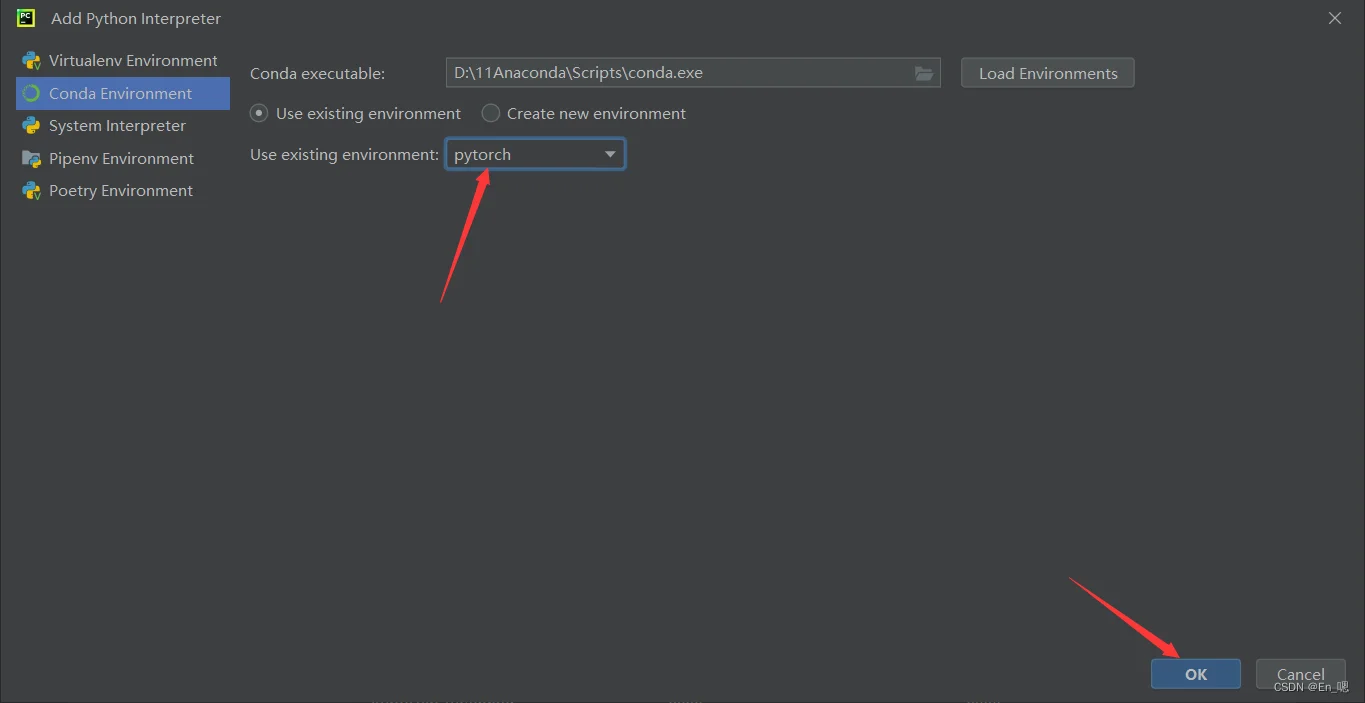Image resolution: width=1365 pixels, height=703 pixels.
Task: Dismiss the dialog with Cancel
Action: pos(1300,673)
